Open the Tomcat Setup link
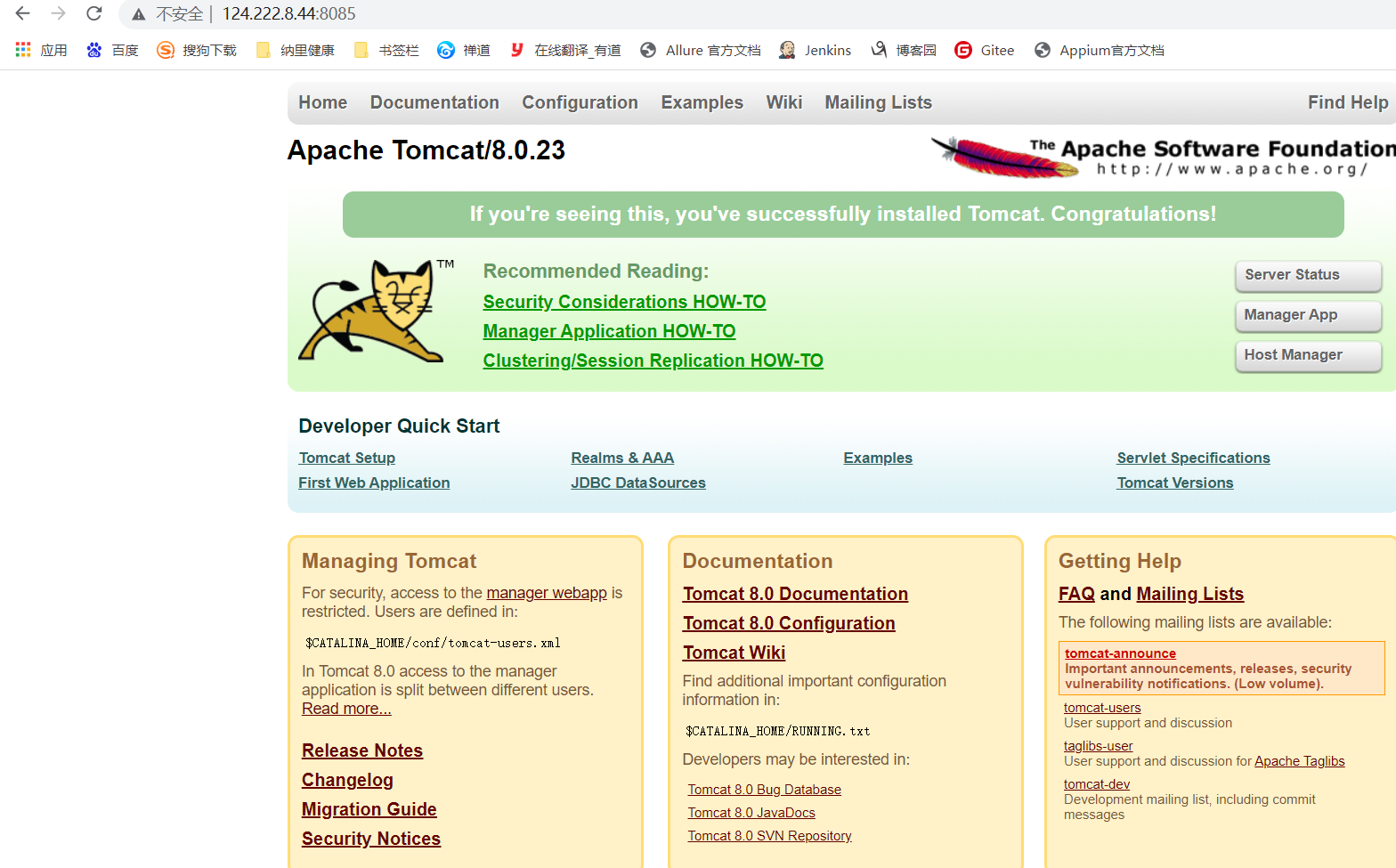 click(x=347, y=458)
